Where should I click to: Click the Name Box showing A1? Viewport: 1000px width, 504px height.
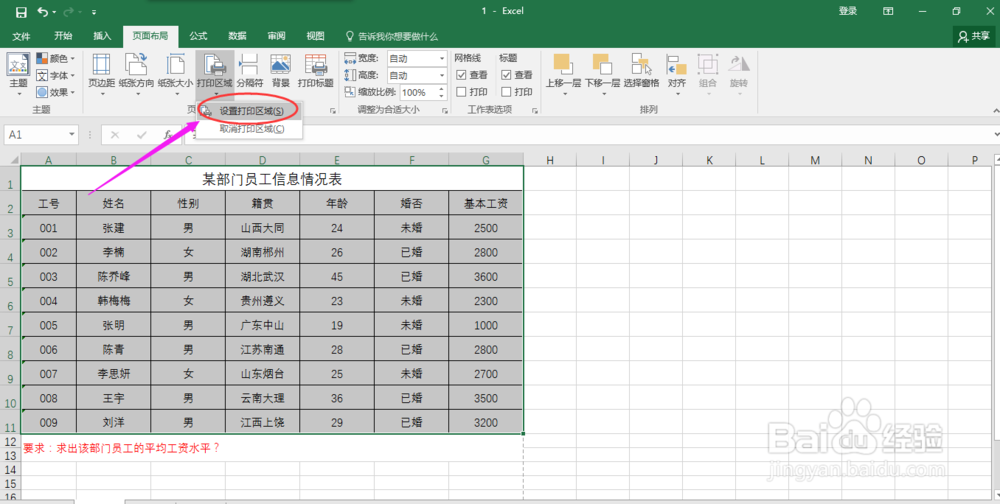point(35,135)
